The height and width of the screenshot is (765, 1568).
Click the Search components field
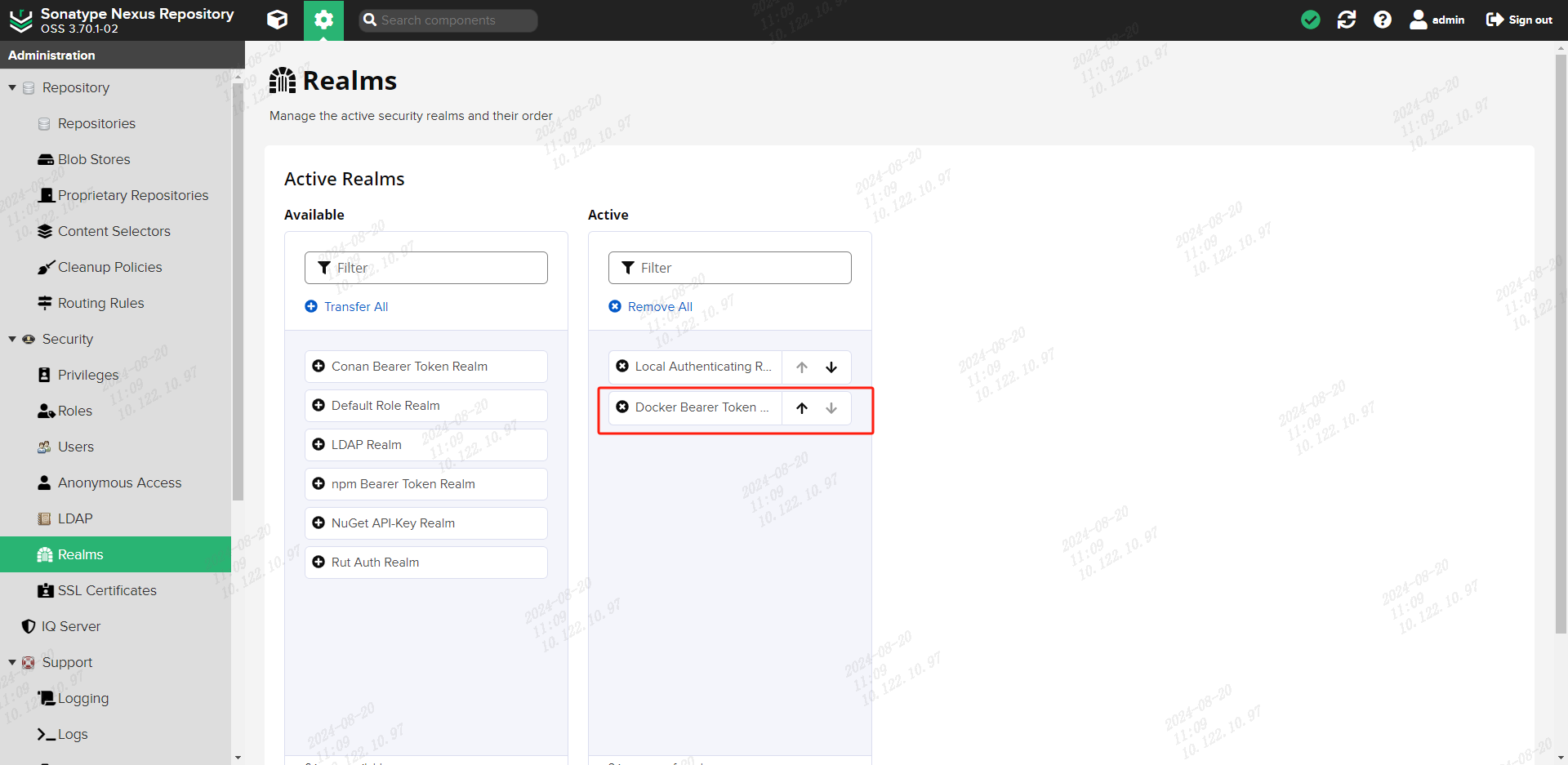[448, 20]
